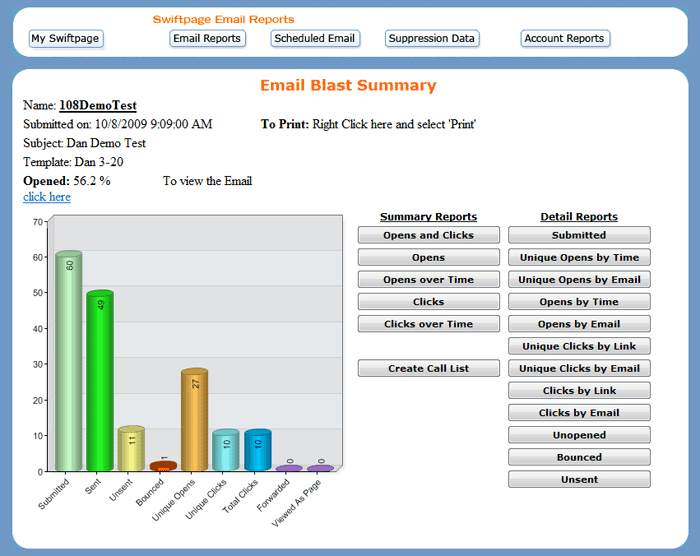Click the Forwarded axis label
700x556 pixels.
click(273, 495)
